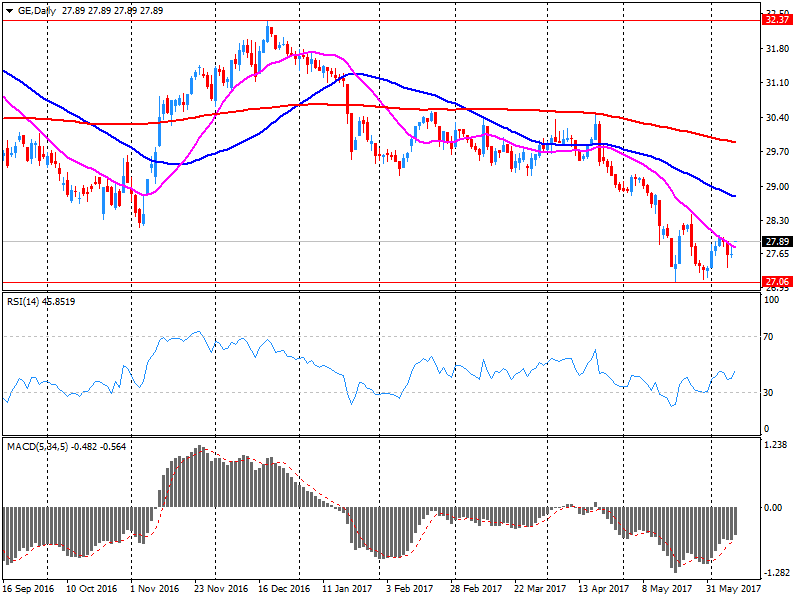Click the 16 Dec 2016 date label
800x600 pixels.
284,589
